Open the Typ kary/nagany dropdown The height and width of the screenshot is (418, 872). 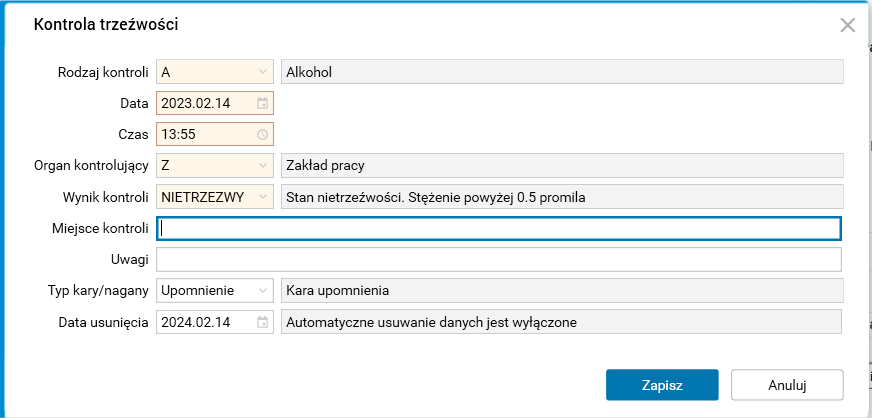[263, 290]
